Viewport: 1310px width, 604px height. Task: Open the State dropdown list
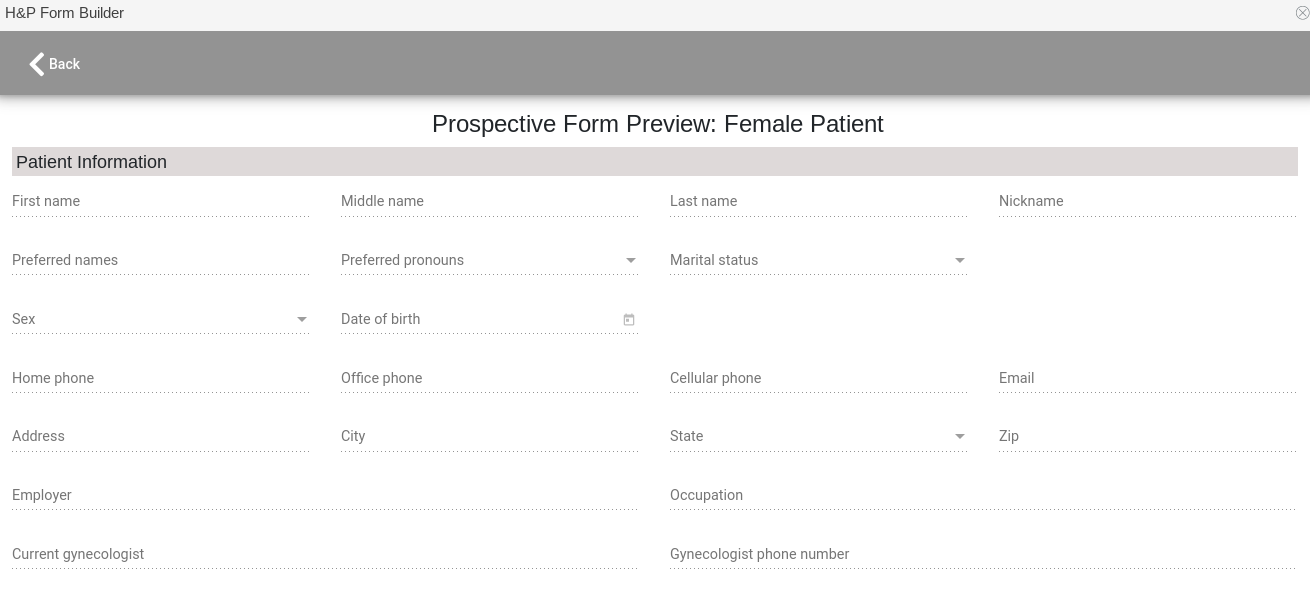pyautogui.click(x=960, y=437)
